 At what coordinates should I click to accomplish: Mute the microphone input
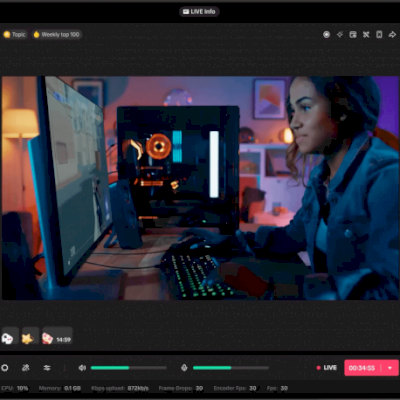click(184, 368)
